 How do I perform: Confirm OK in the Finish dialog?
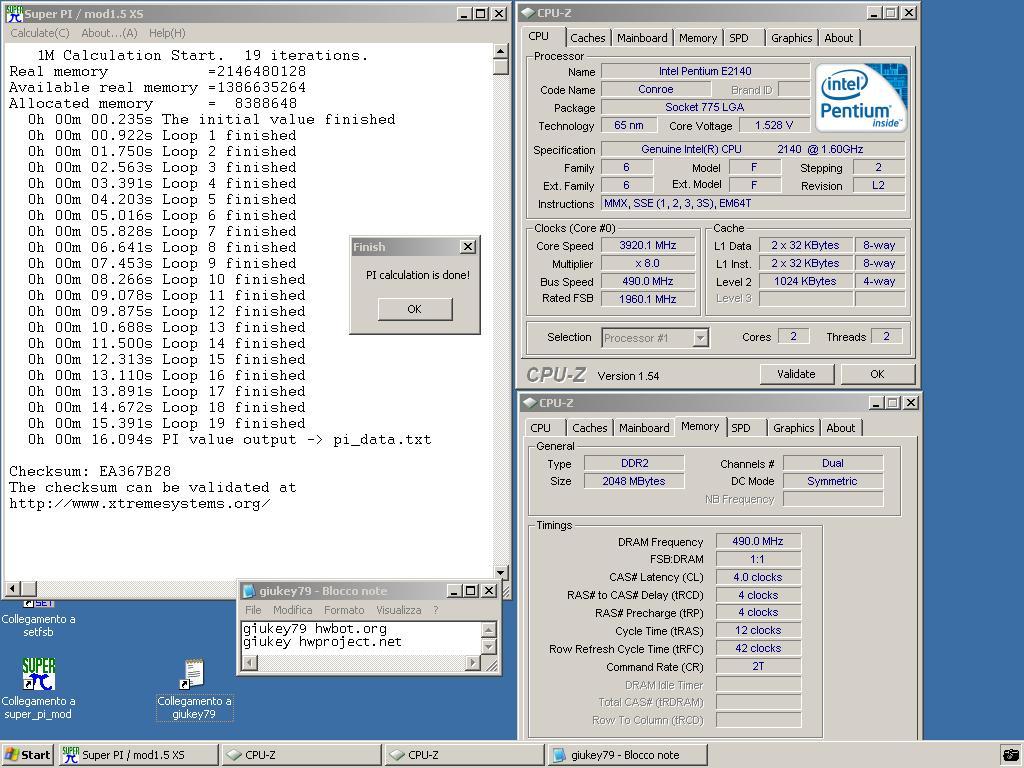pos(415,309)
